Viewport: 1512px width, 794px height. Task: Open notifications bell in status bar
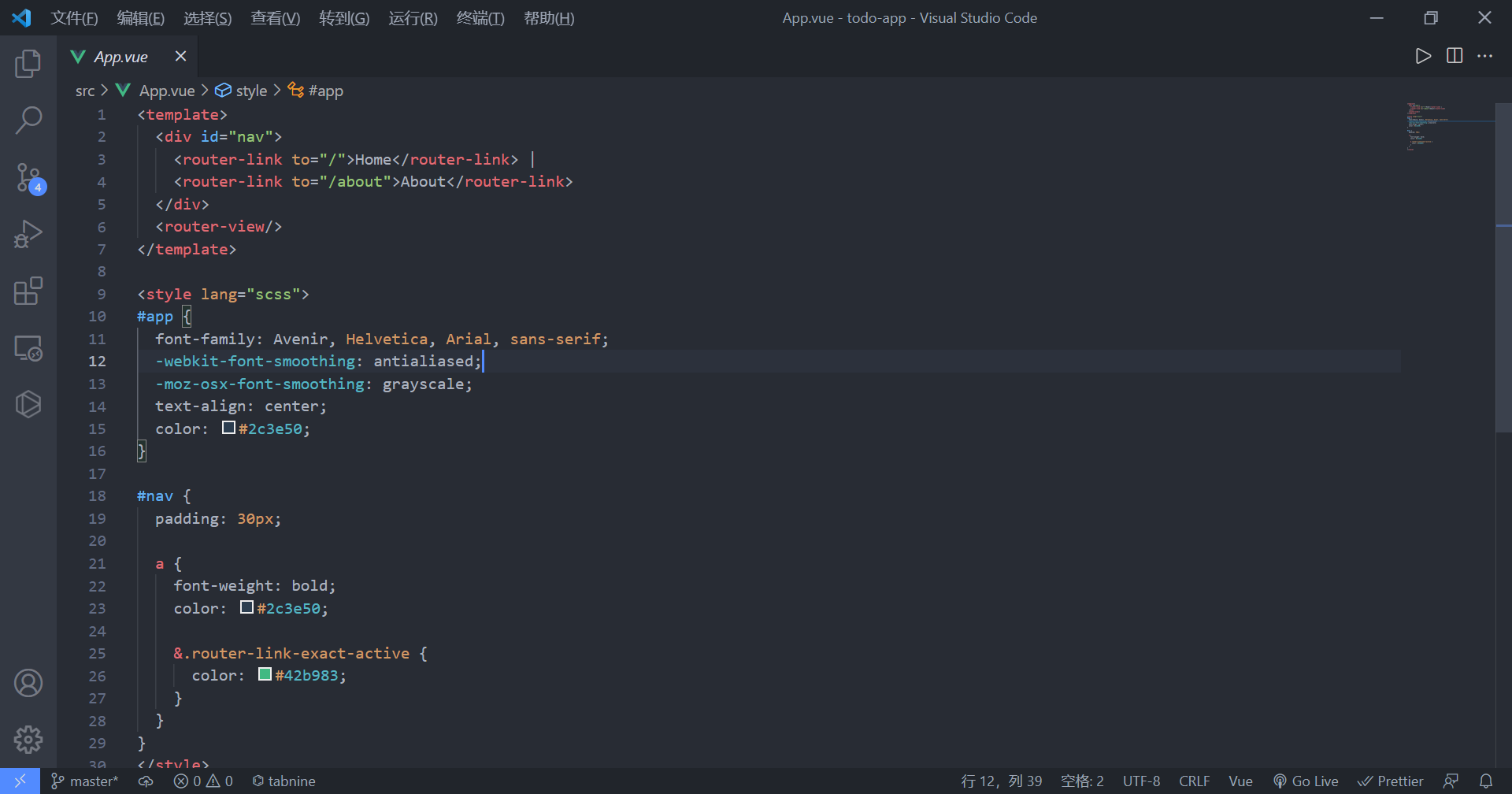[x=1486, y=781]
